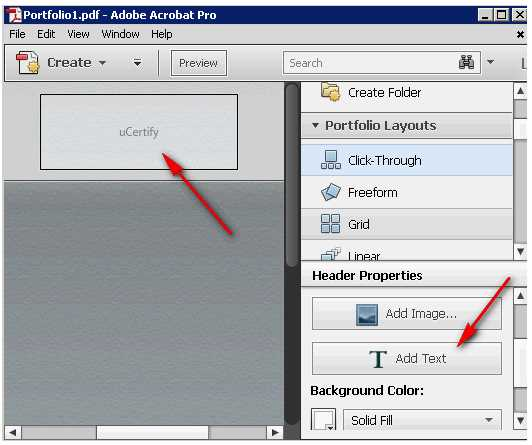The height and width of the screenshot is (445, 532).
Task: Click the uCertify header text box
Action: (139, 132)
